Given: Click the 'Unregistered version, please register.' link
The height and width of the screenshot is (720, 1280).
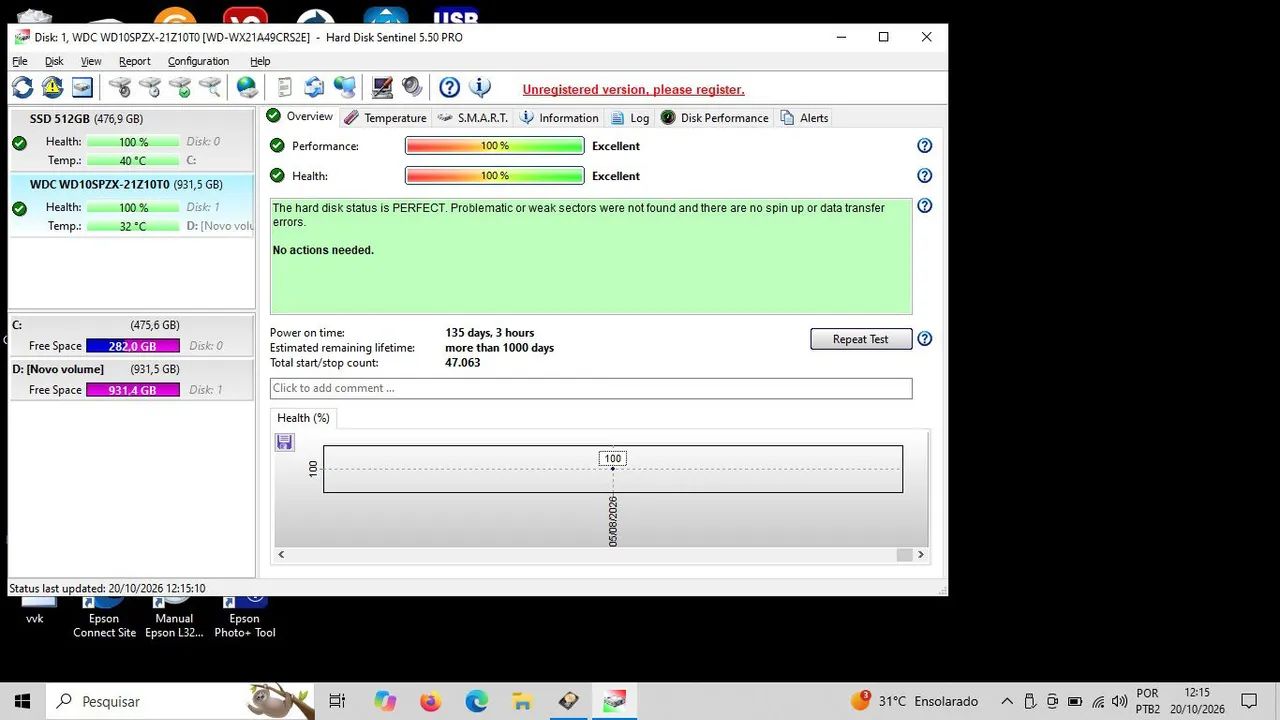Looking at the screenshot, I should point(633,89).
